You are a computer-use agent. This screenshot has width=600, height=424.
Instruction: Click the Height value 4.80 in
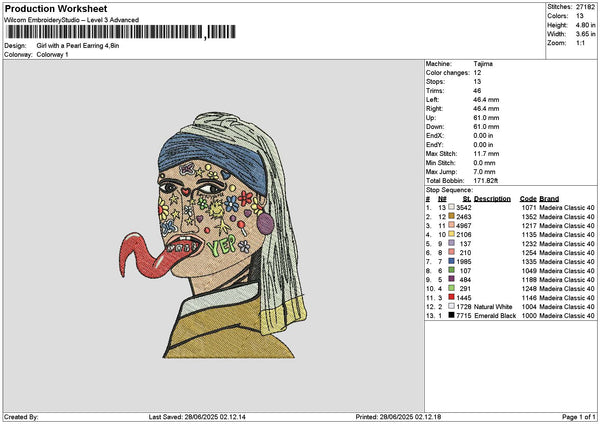pos(585,25)
